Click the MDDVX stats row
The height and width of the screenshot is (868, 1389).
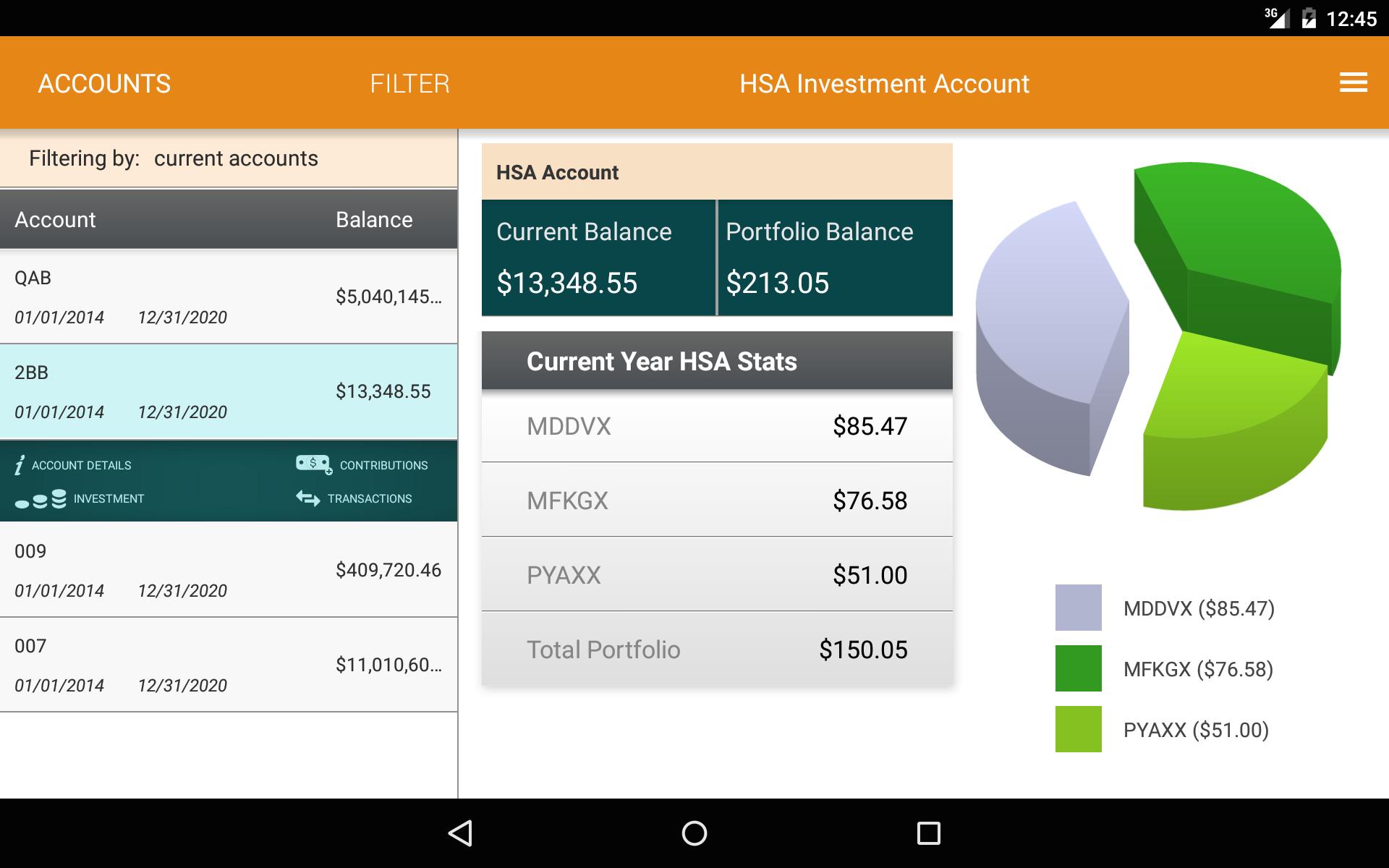[716, 426]
